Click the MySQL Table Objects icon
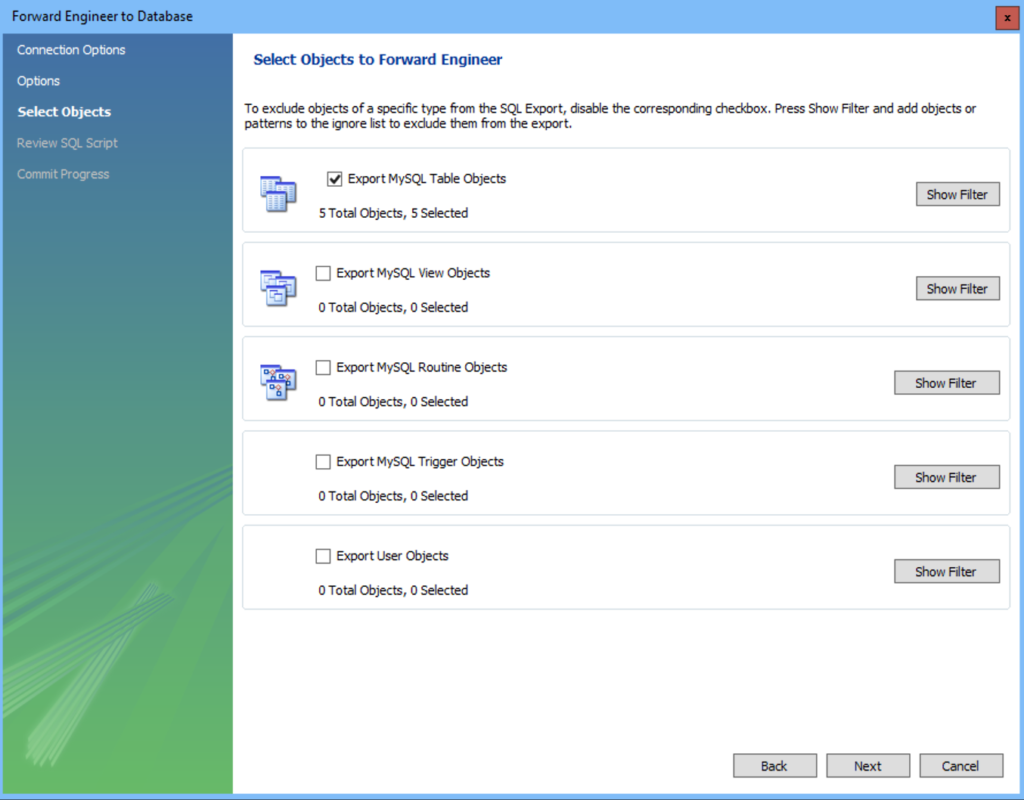The image size is (1024, 800). point(278,194)
